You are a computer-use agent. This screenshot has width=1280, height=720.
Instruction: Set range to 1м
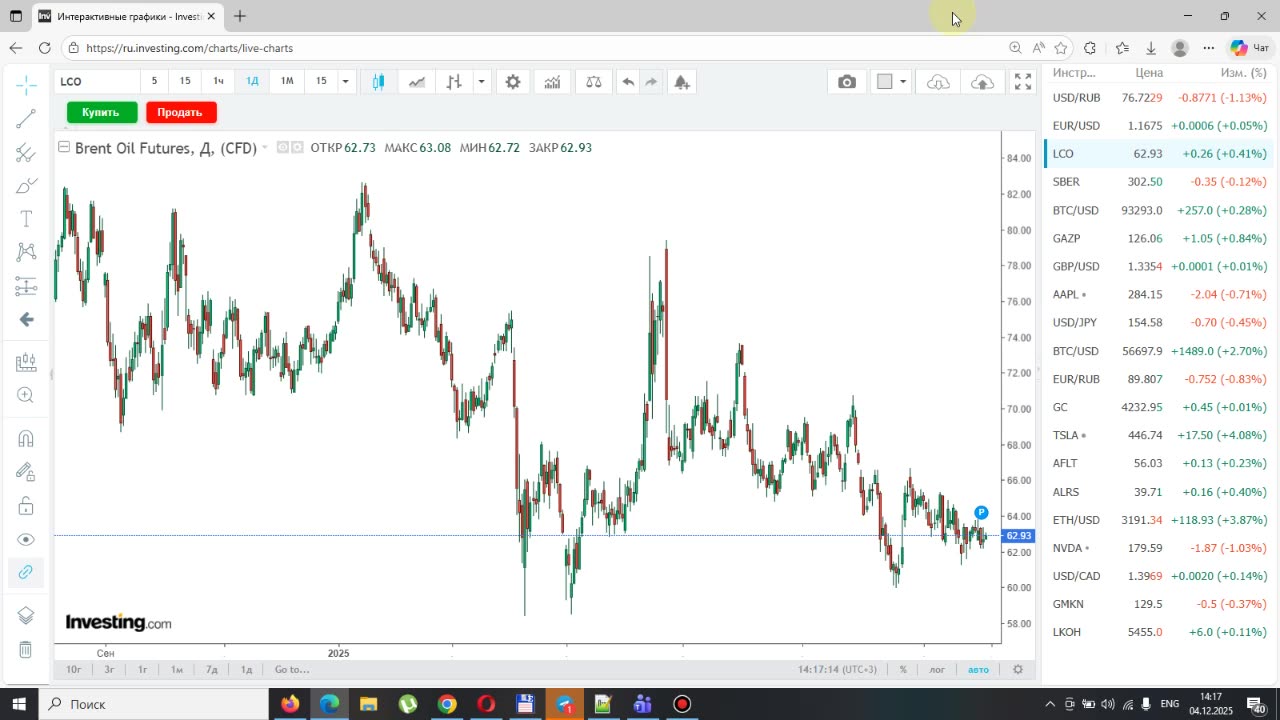pyautogui.click(x=177, y=670)
